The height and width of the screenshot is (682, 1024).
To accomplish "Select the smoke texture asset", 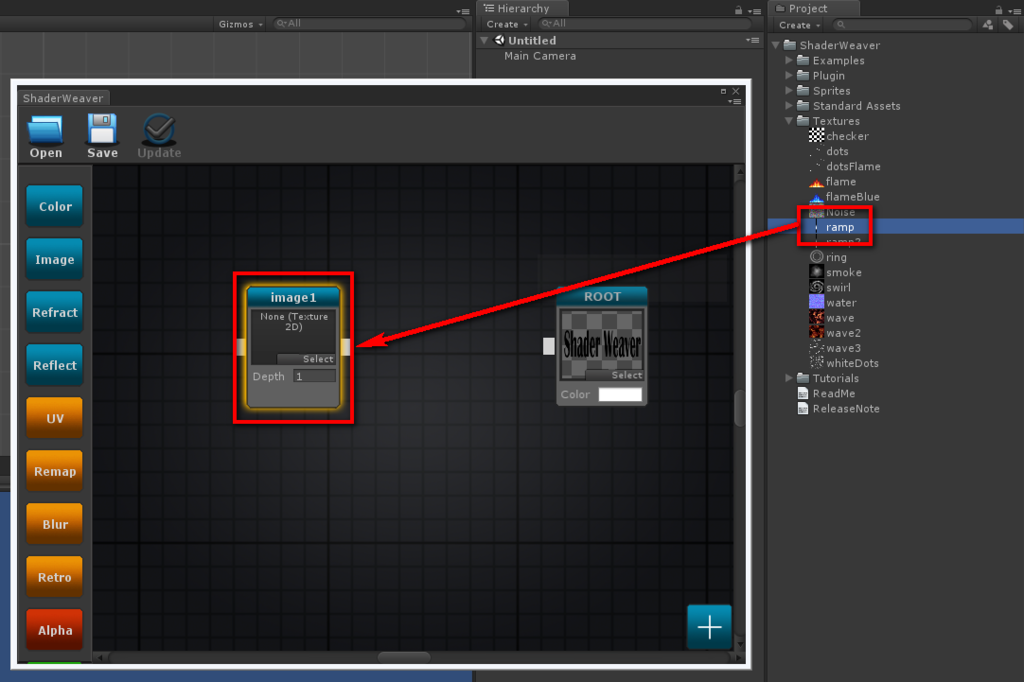I will (835, 272).
